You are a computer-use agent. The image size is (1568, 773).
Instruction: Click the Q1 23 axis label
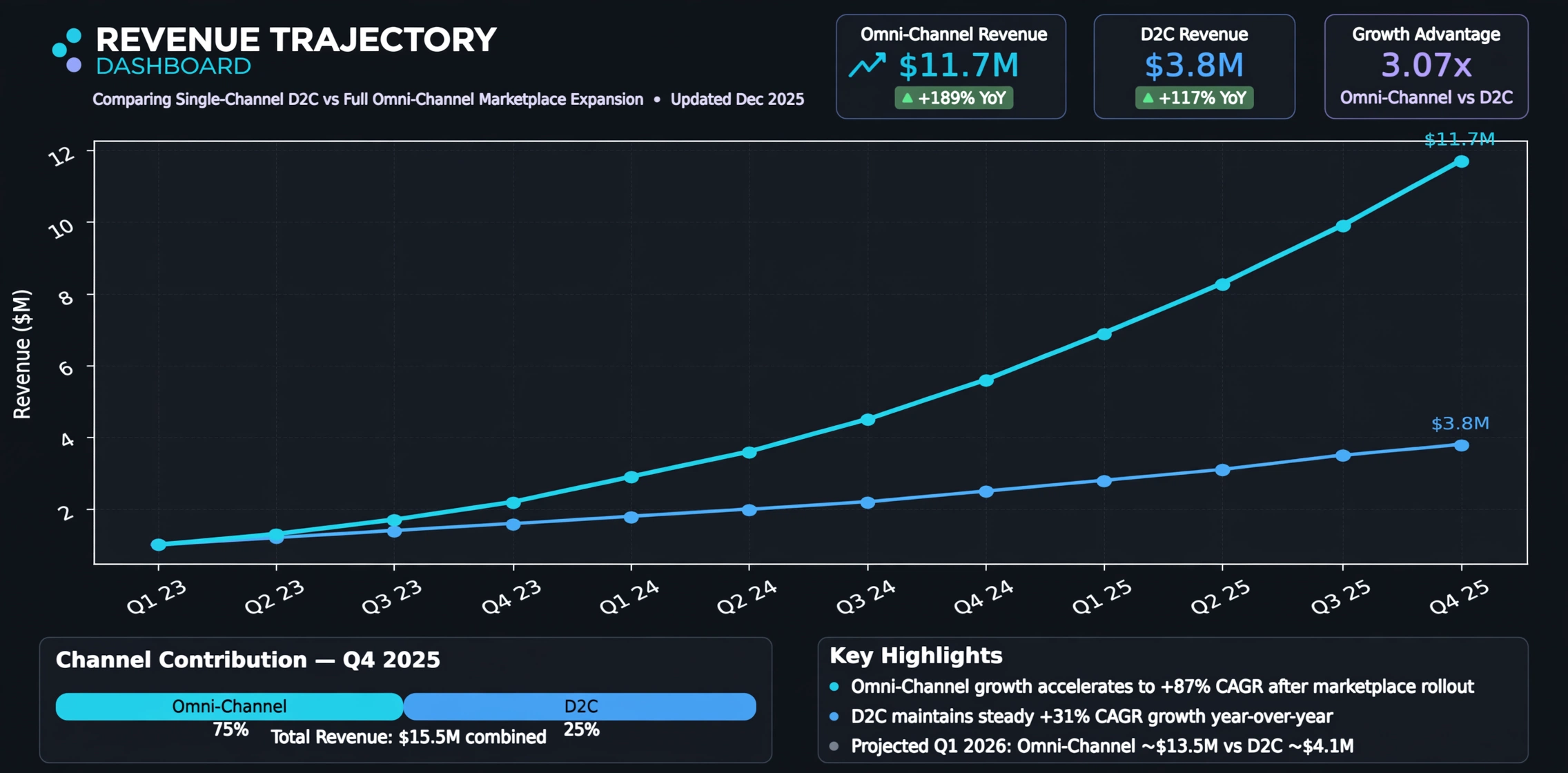click(157, 596)
